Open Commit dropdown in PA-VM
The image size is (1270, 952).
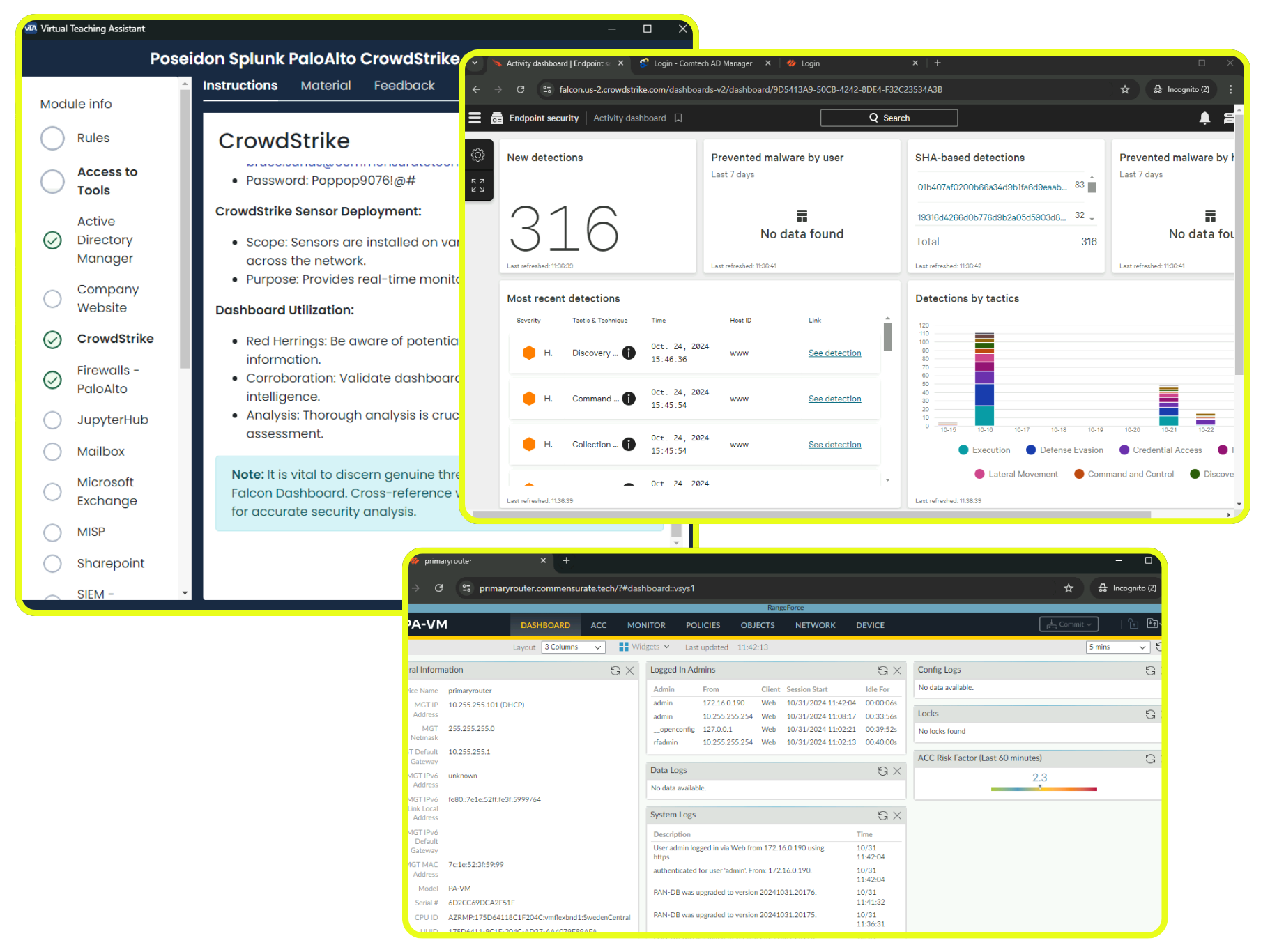tap(1069, 624)
